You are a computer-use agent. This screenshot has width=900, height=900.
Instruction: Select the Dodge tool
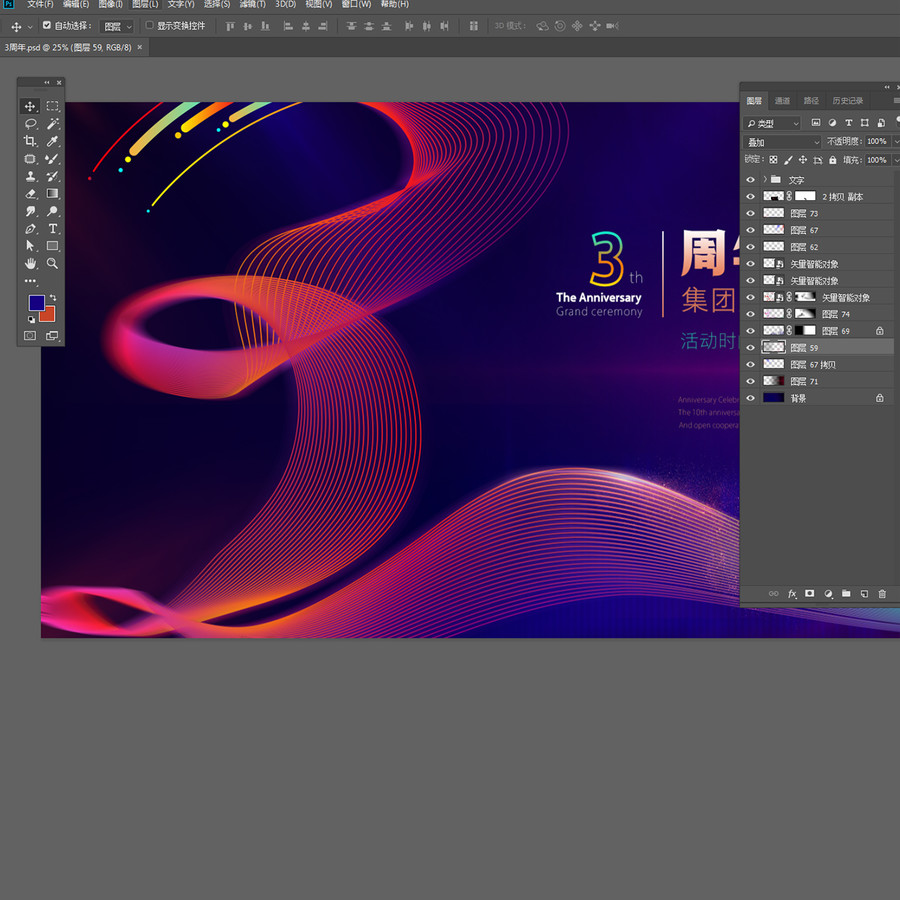pos(52,211)
